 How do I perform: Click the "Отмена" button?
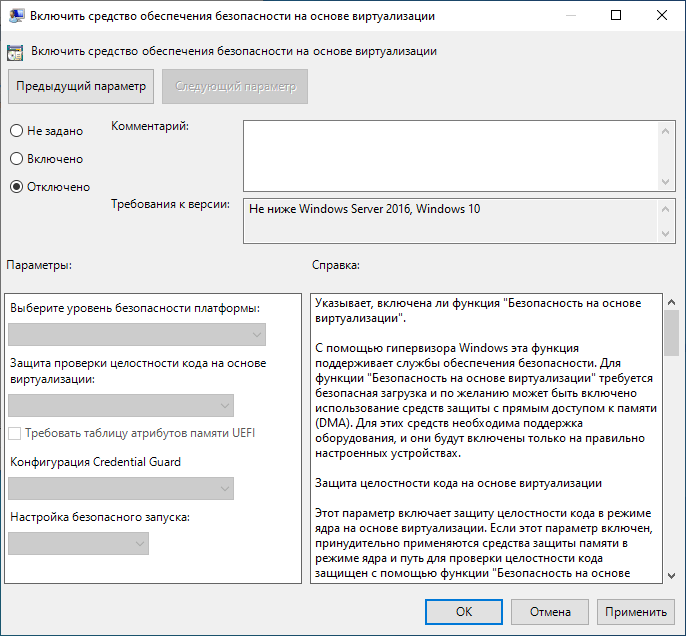[x=550, y=612]
